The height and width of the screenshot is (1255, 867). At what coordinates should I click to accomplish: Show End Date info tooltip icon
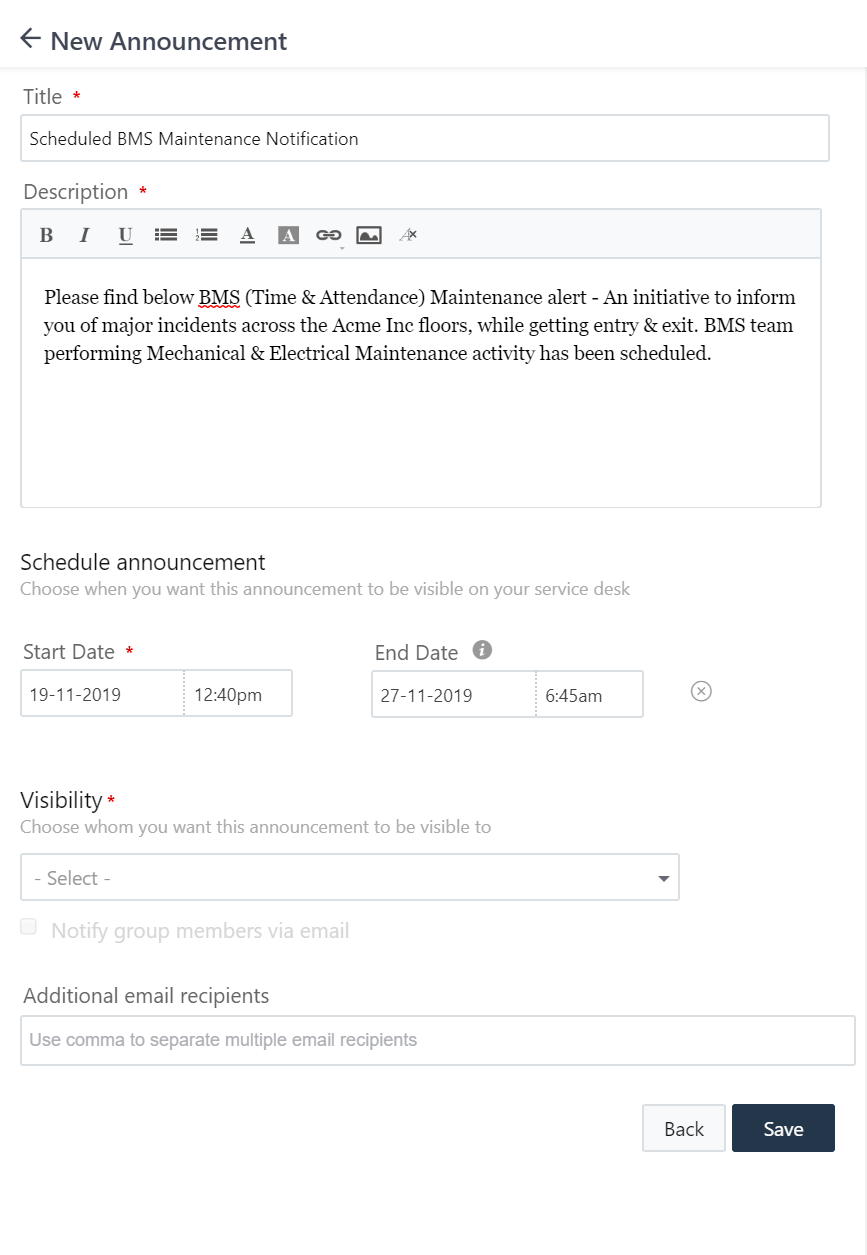[482, 651]
